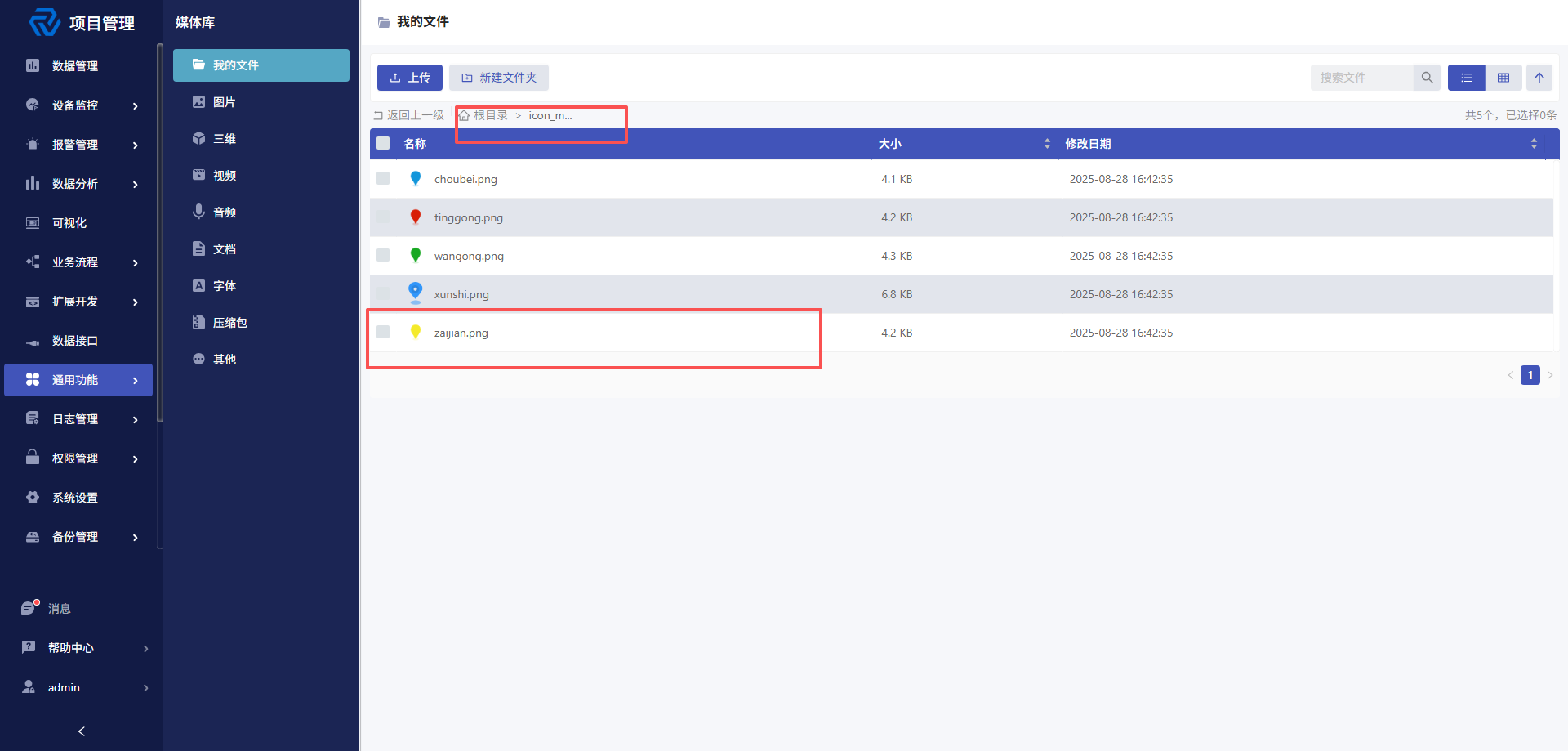Check the wangong.png checkbox
Image resolution: width=1568 pixels, height=751 pixels.
[383, 255]
